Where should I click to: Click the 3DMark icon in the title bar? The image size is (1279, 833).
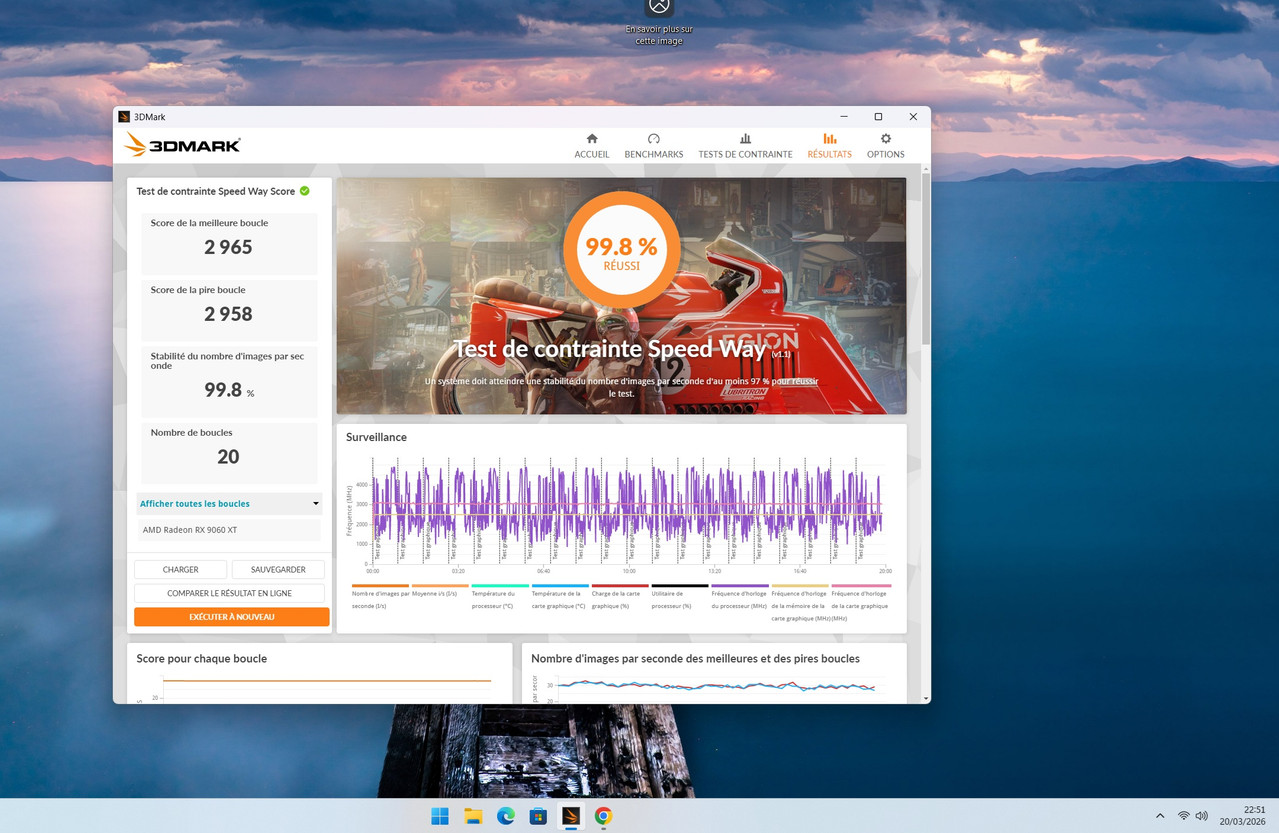click(x=124, y=117)
